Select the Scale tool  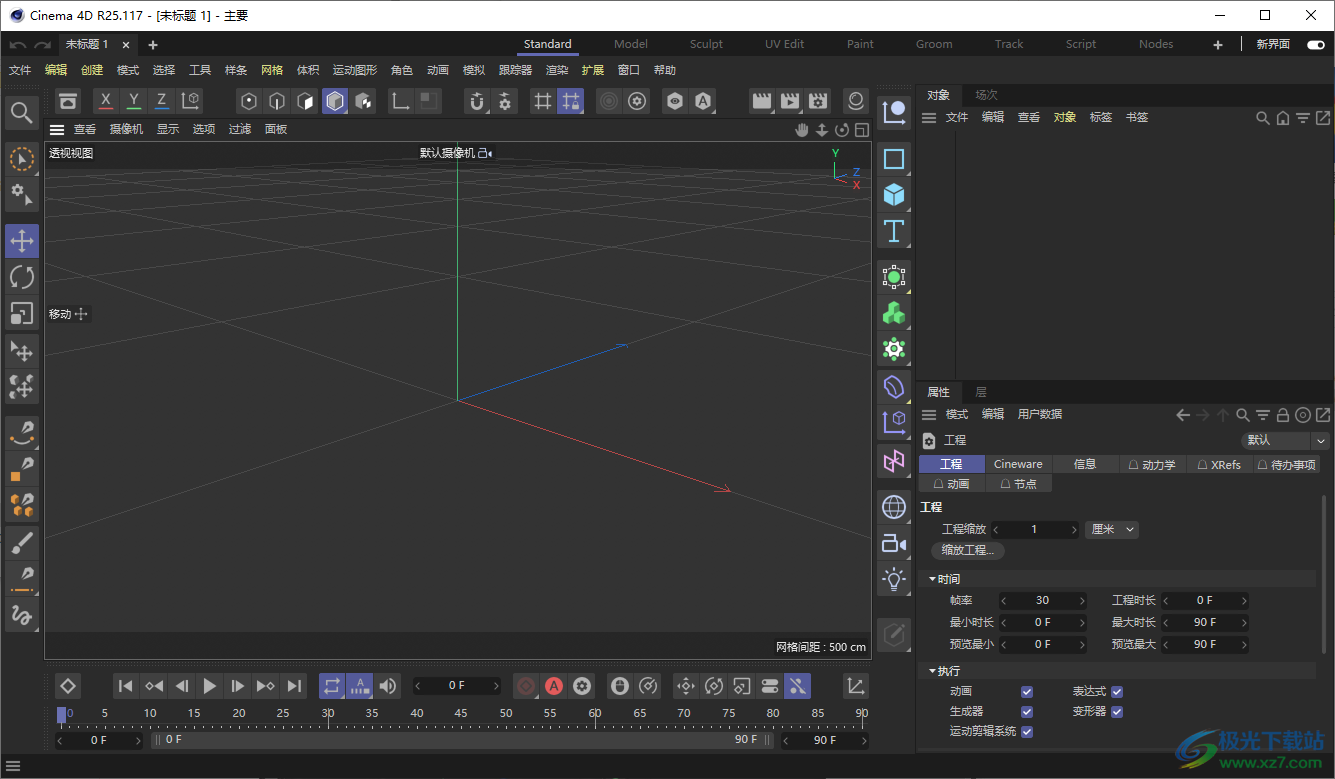22,314
